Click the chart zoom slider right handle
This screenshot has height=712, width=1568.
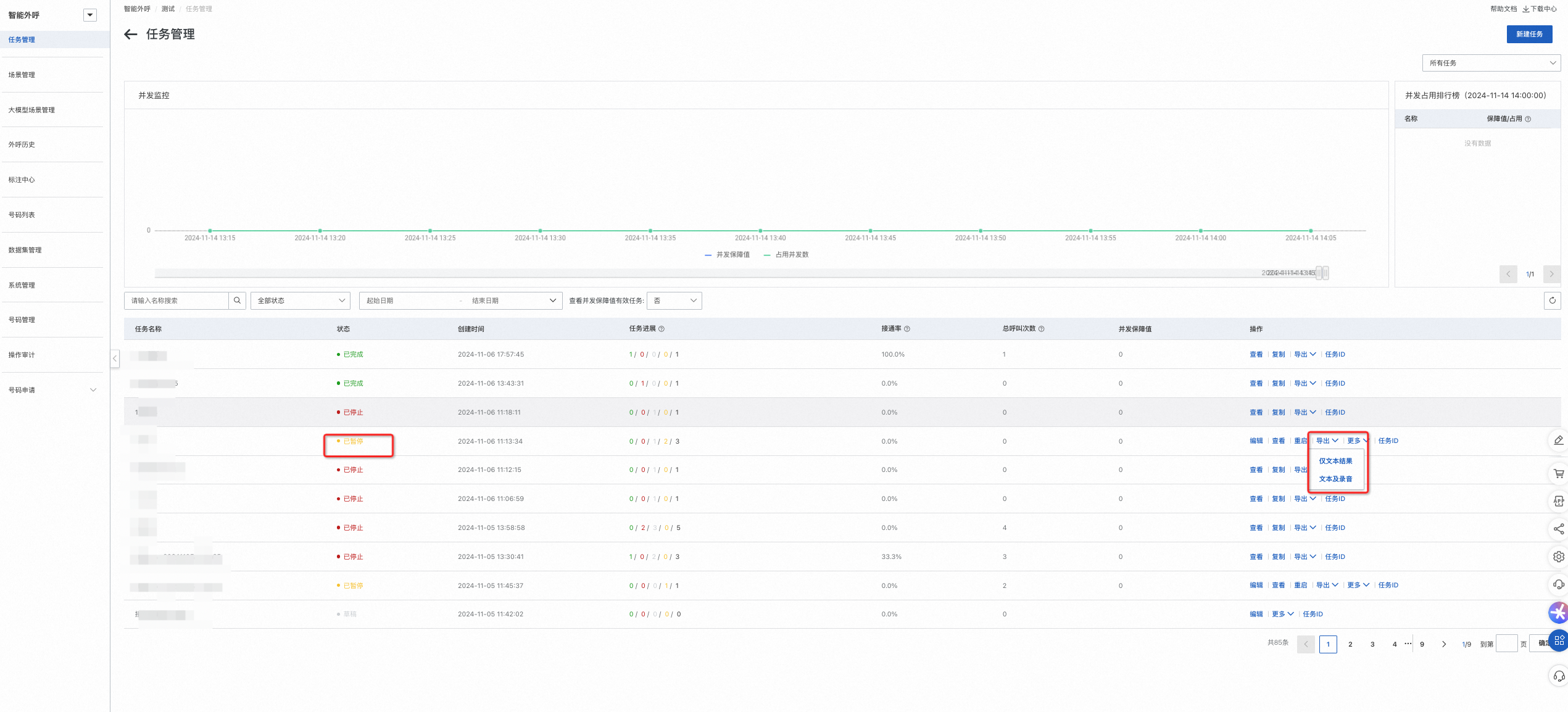1325,273
